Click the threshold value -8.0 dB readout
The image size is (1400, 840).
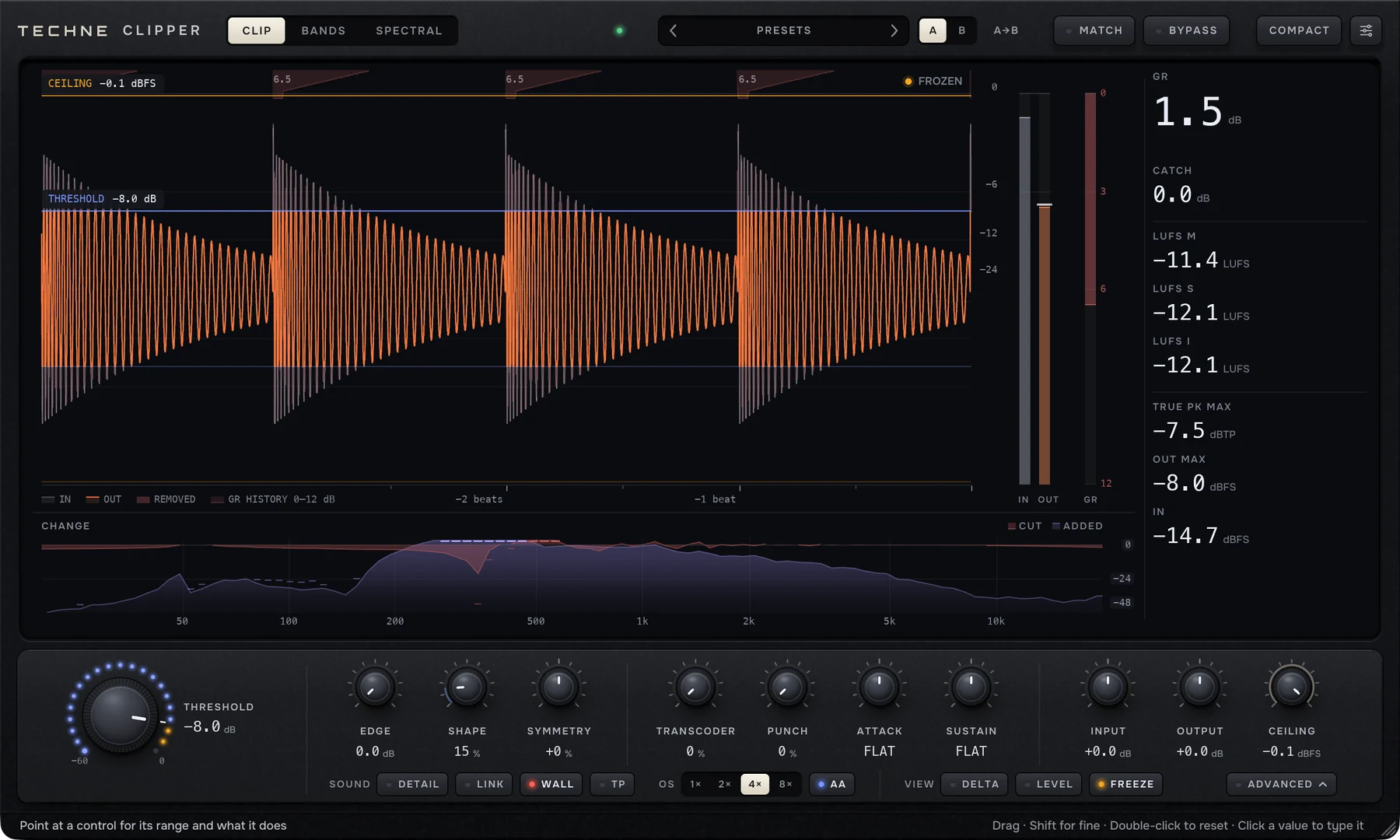coord(209,727)
